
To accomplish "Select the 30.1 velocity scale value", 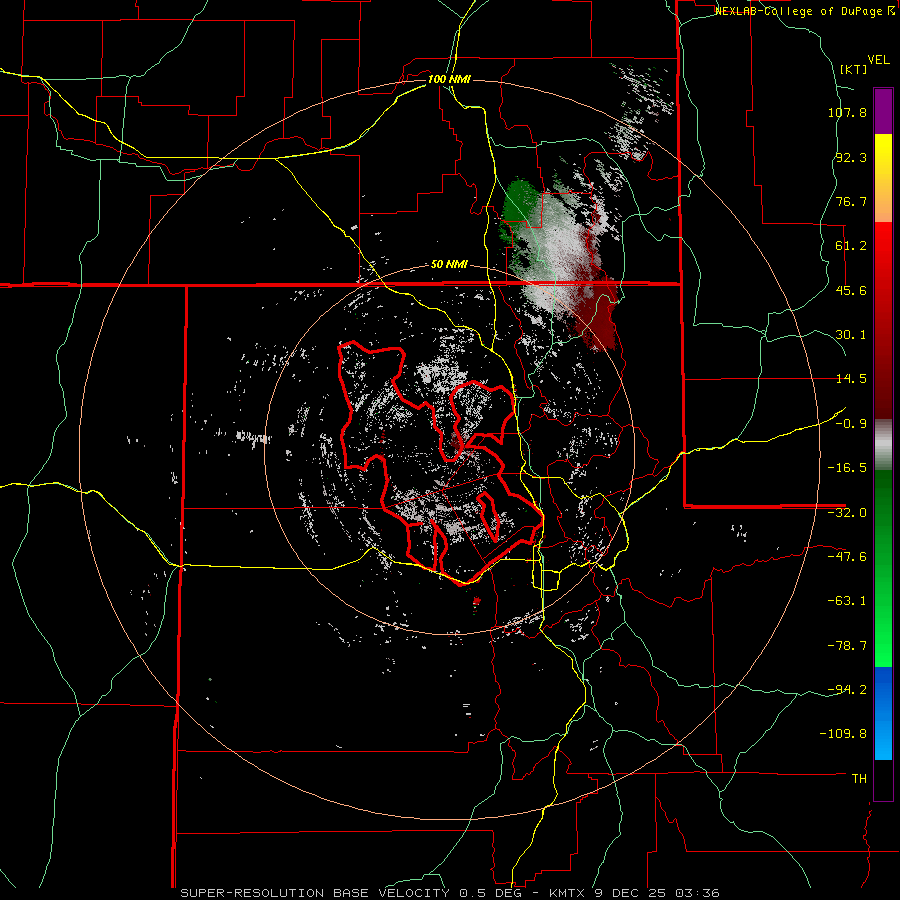I will pos(851,335).
